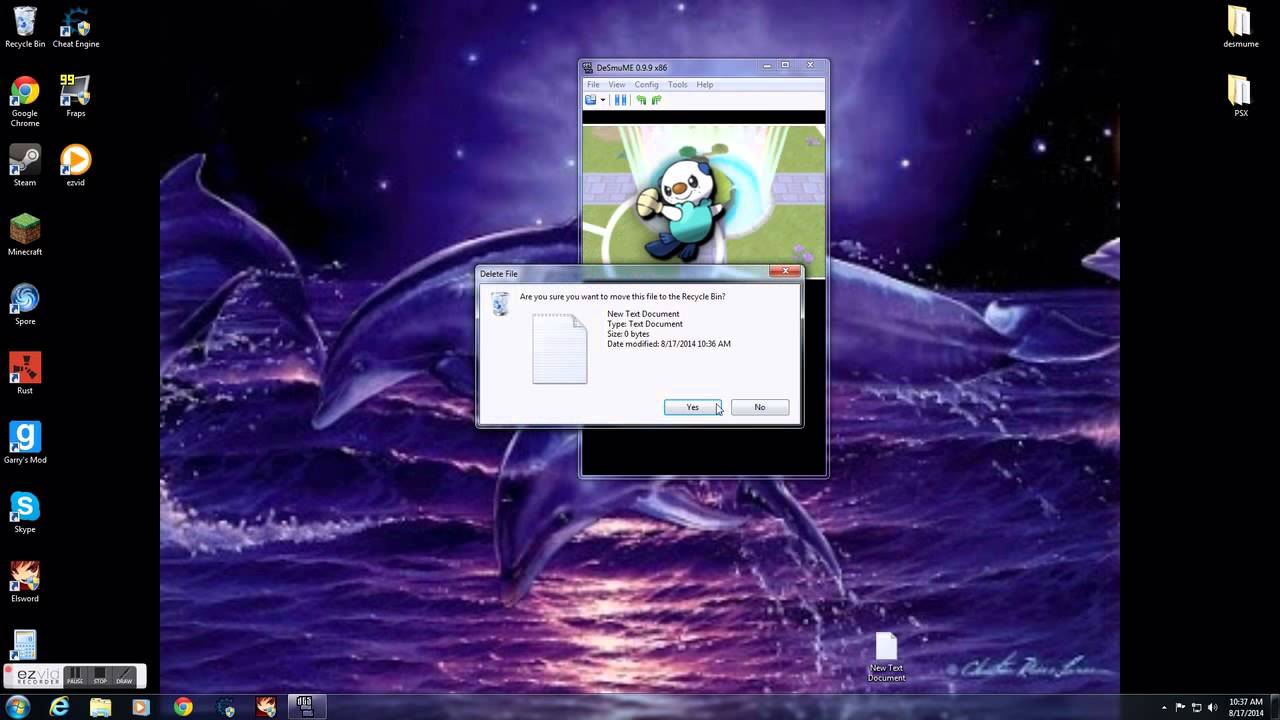1280x720 pixels.
Task: Select the Elsword desktop icon
Action: pyautogui.click(x=25, y=581)
